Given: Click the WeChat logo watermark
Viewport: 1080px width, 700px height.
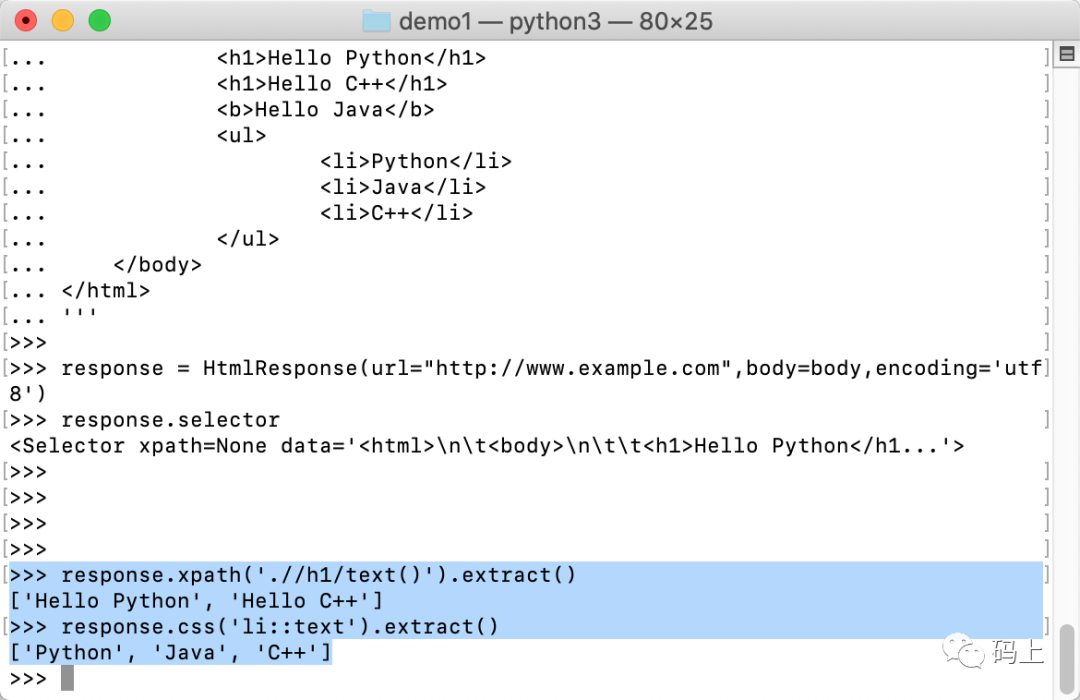Looking at the screenshot, I should [x=963, y=651].
